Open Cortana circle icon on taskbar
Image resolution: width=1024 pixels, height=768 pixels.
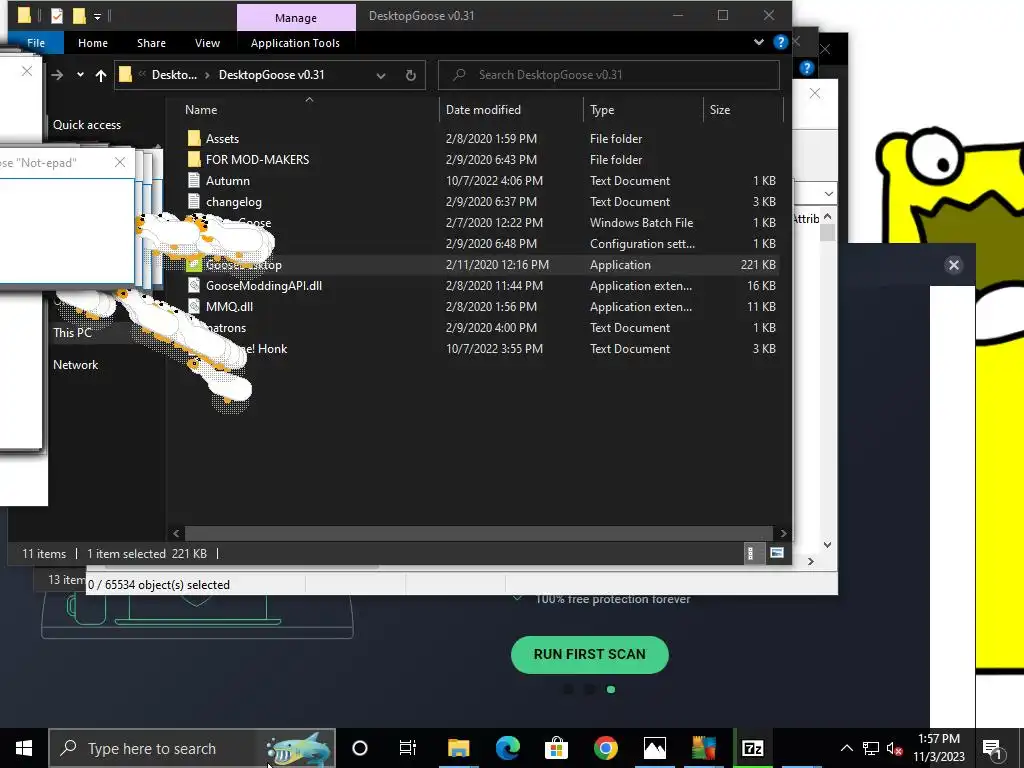(360, 748)
